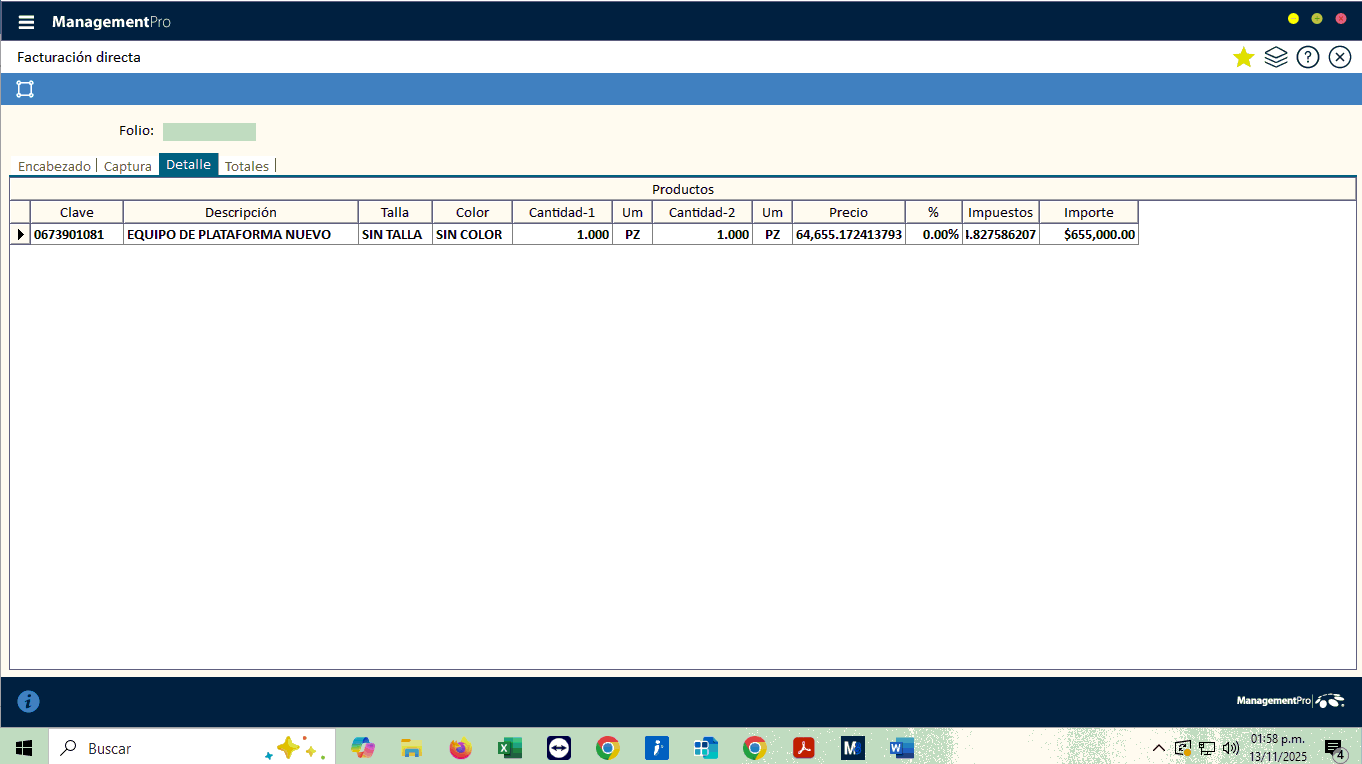The image size is (1362, 764).
Task: Select row arrow indicator for product 0673901081
Action: [20, 235]
